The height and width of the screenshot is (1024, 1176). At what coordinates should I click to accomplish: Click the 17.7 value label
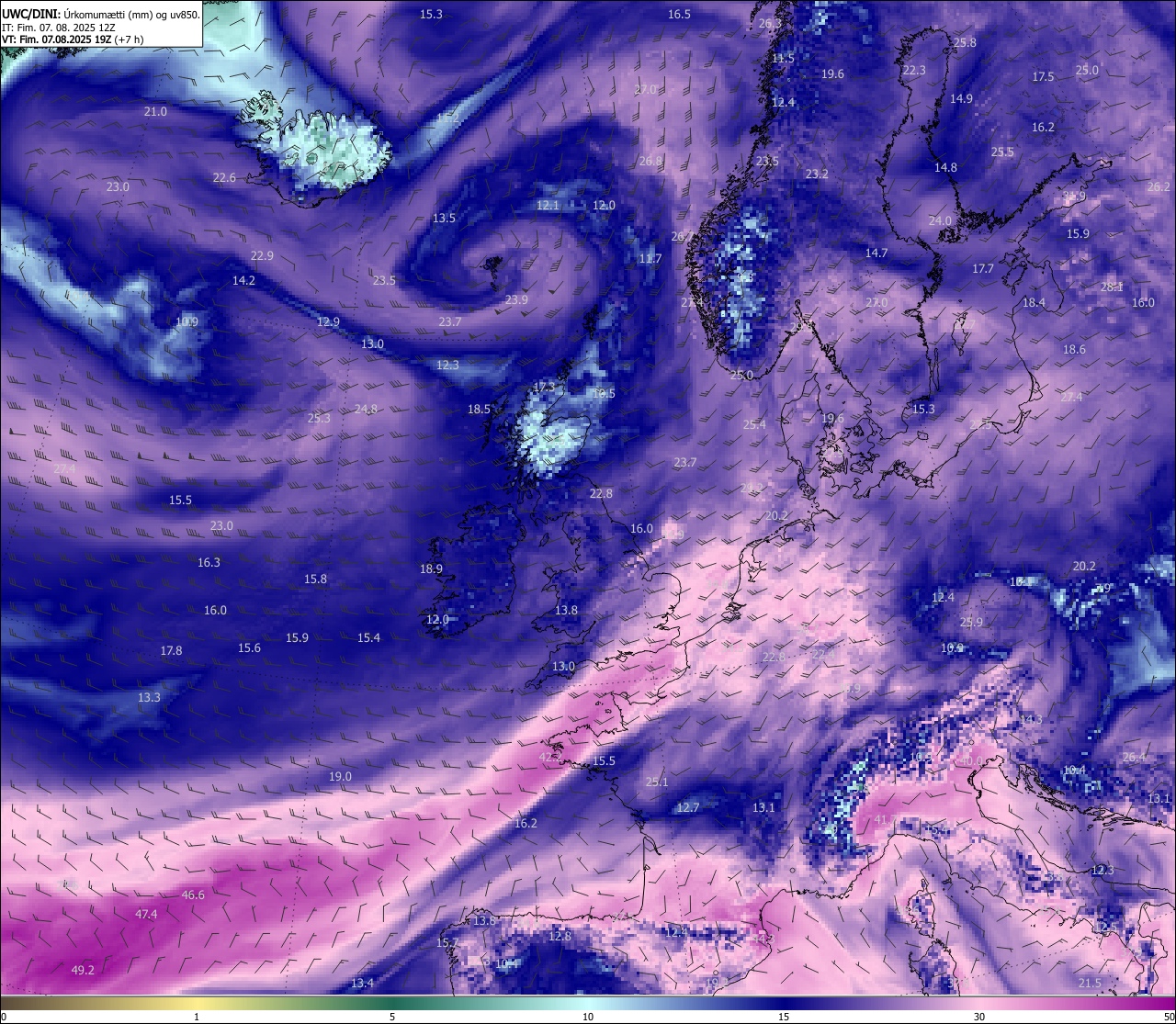[x=983, y=268]
